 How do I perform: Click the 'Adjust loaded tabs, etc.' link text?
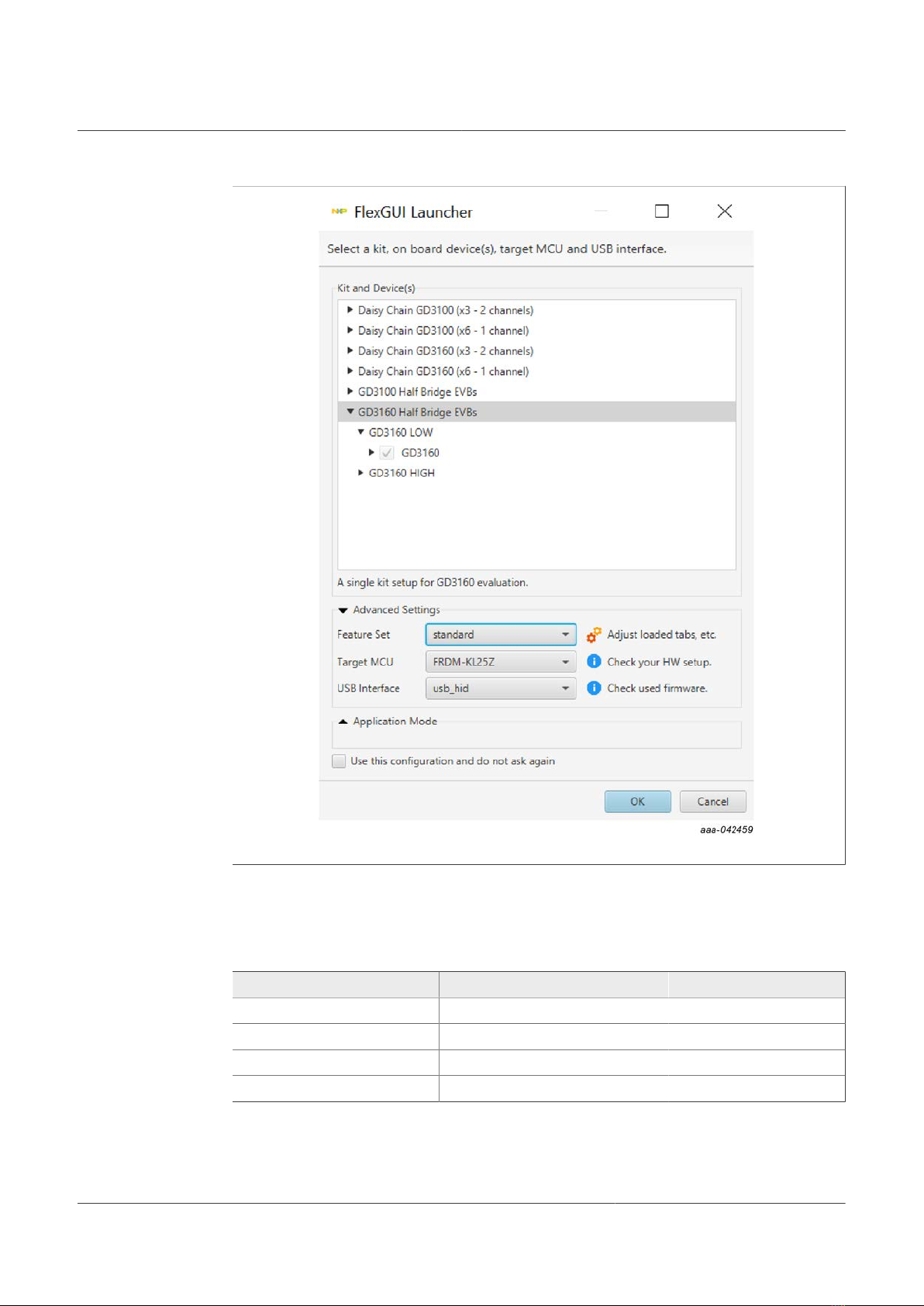(662, 635)
